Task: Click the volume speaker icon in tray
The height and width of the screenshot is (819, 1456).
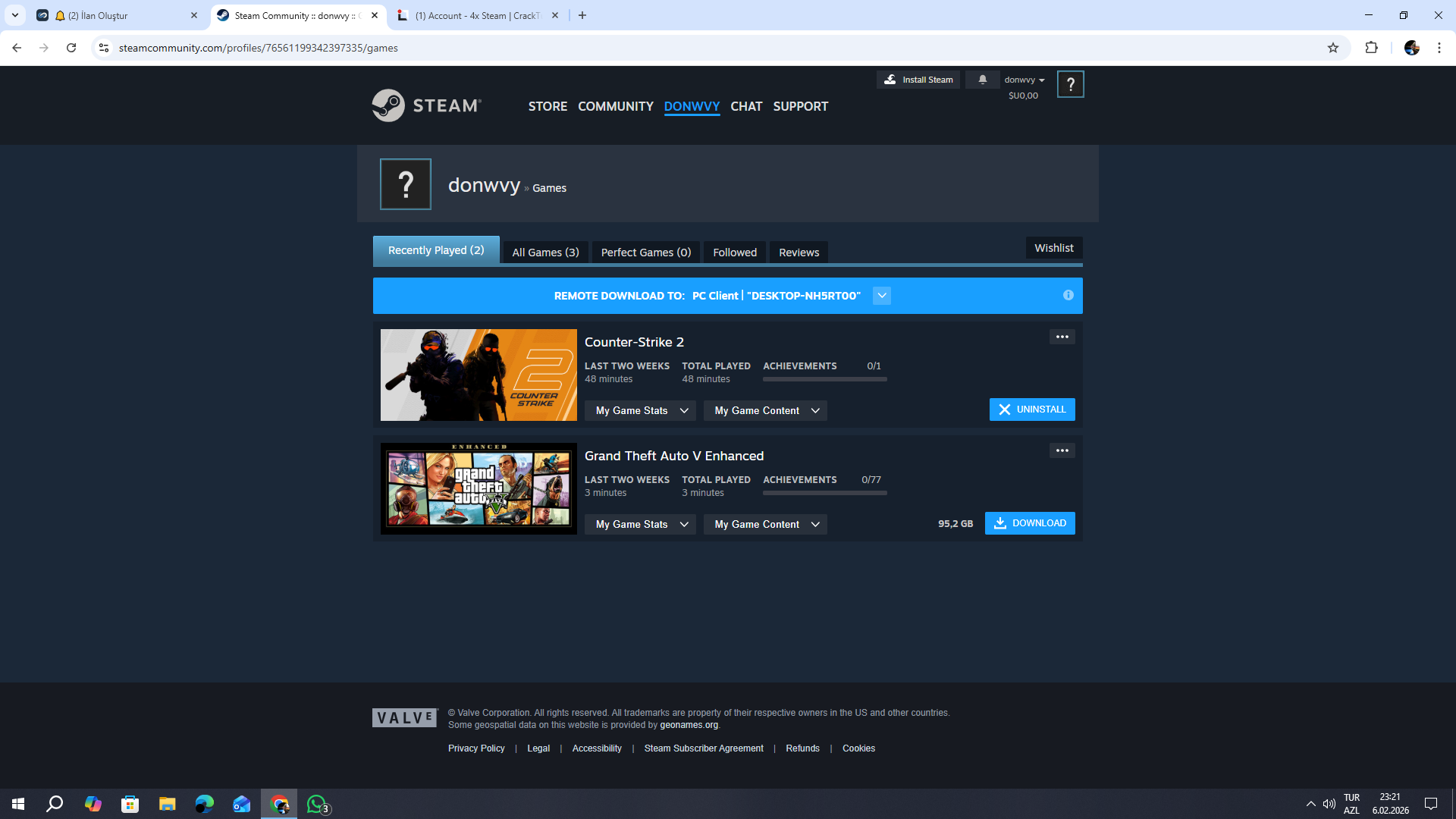Action: [x=1329, y=804]
